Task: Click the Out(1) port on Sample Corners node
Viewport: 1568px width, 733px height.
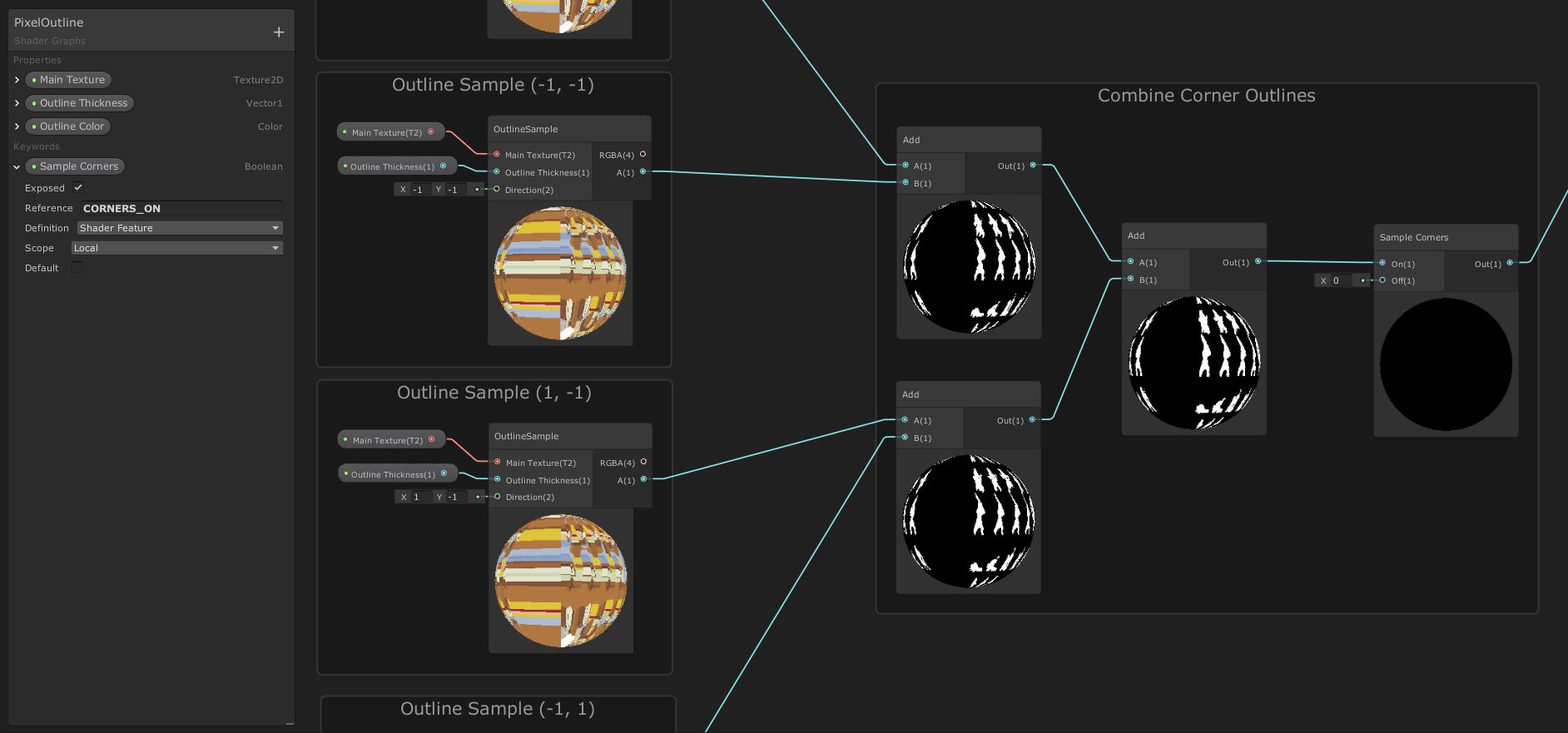Action: 1510,263
